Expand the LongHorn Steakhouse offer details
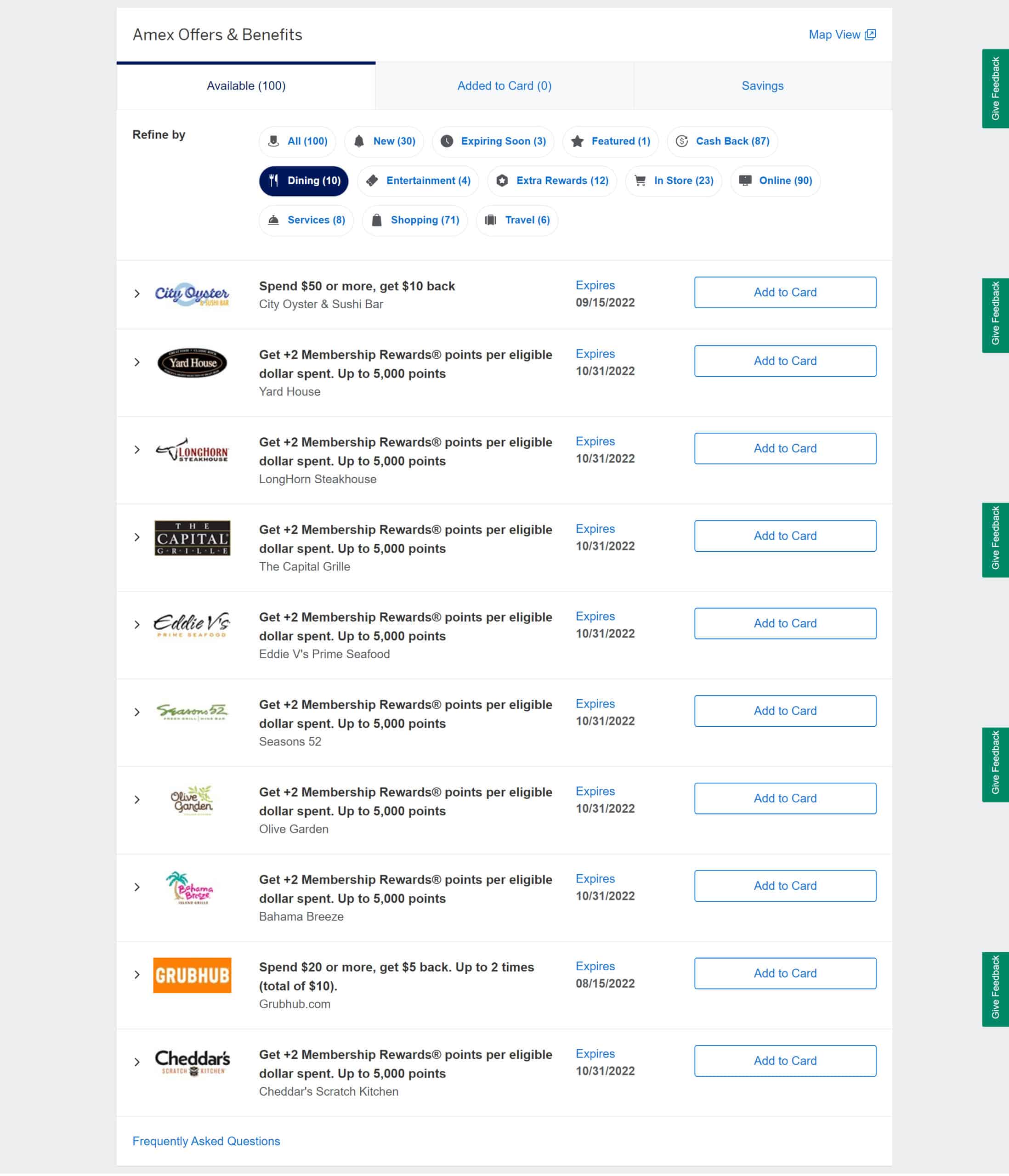Image resolution: width=1009 pixels, height=1176 pixels. coord(137,450)
